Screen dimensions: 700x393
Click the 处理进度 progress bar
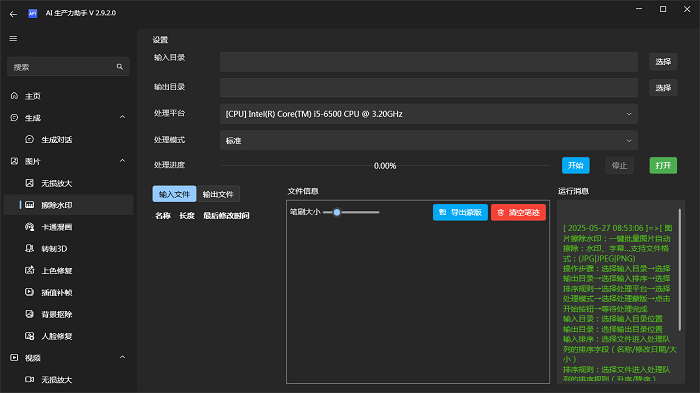(385, 166)
